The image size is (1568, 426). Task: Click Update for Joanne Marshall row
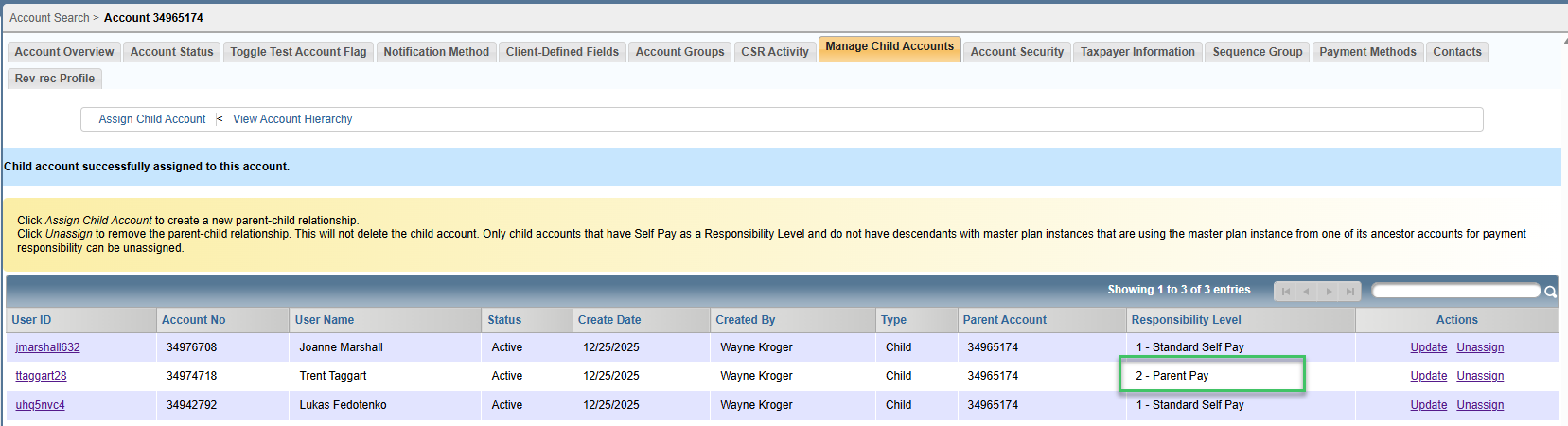(1428, 347)
